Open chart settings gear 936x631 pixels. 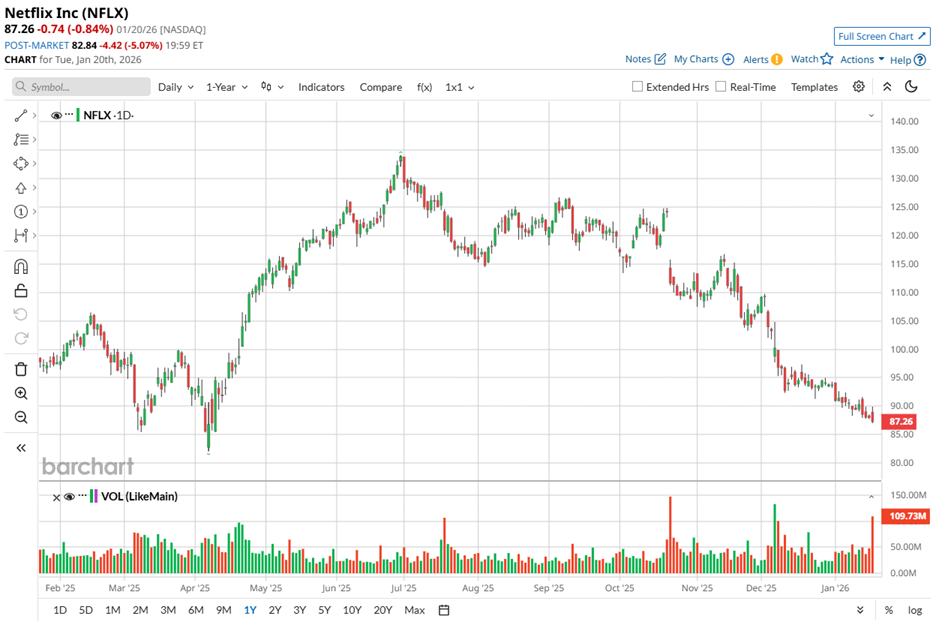tap(858, 87)
